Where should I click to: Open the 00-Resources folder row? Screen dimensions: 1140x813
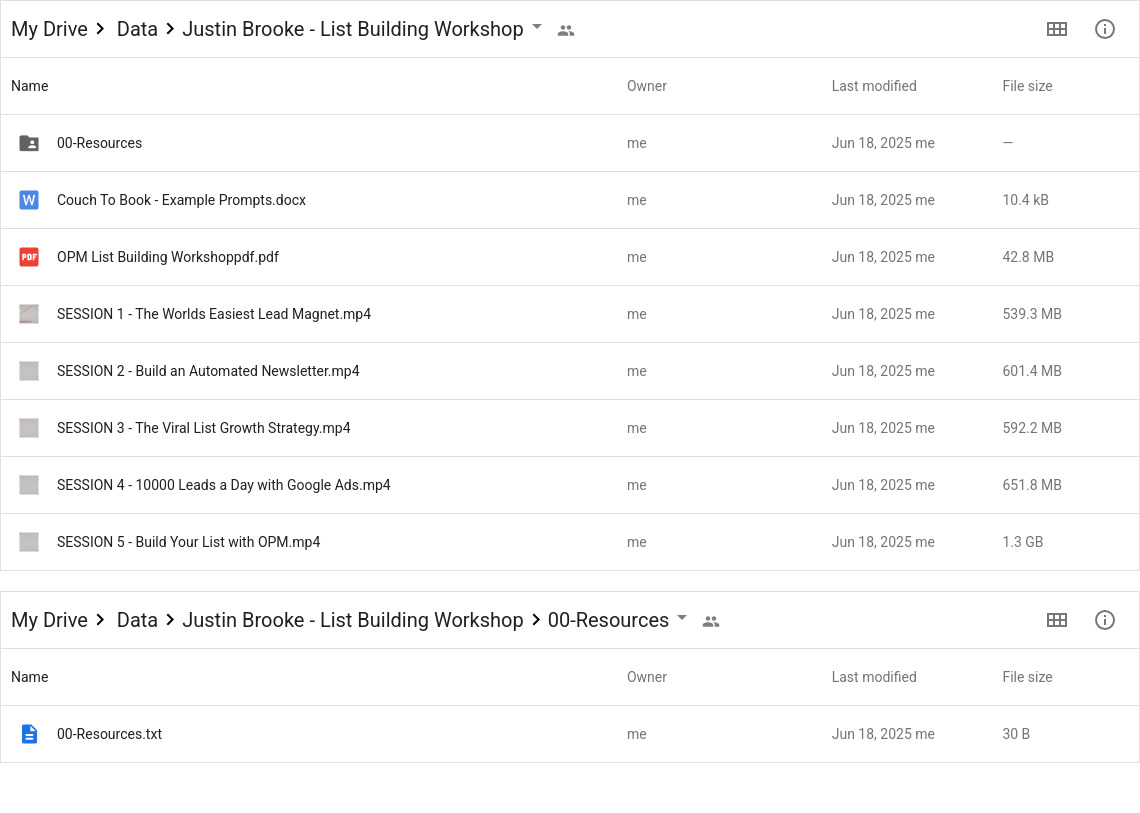pyautogui.click(x=570, y=143)
